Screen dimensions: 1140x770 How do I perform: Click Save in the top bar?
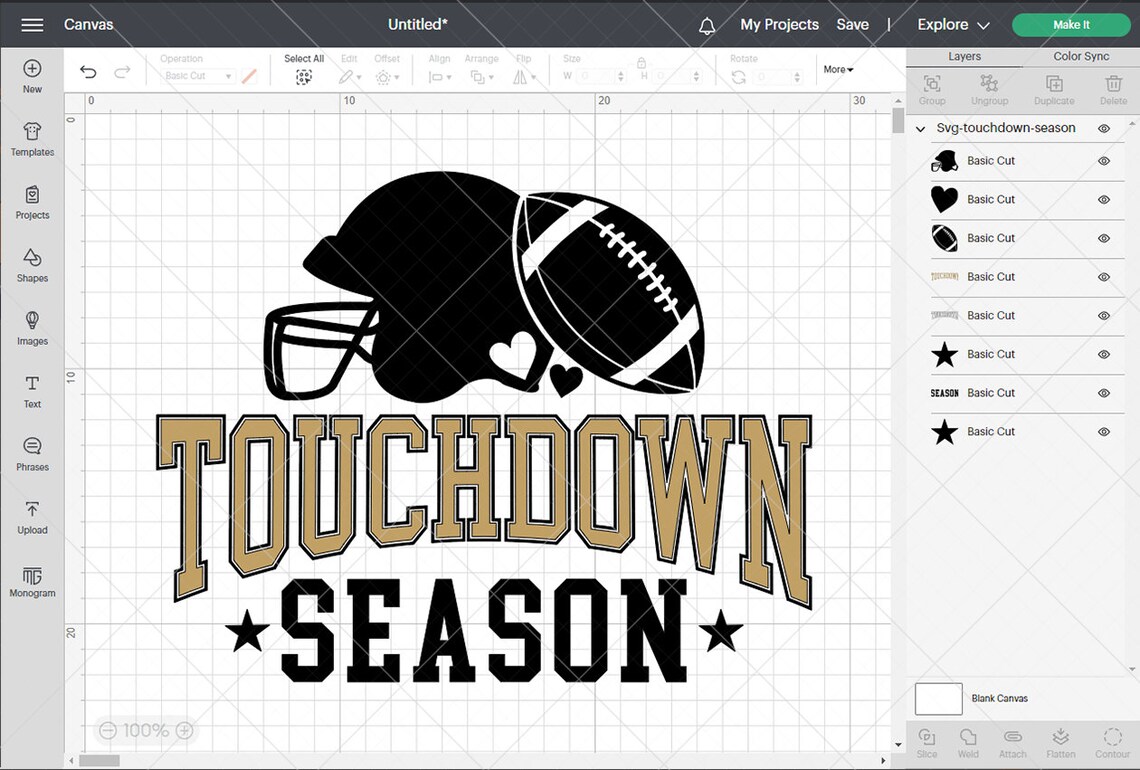click(852, 24)
